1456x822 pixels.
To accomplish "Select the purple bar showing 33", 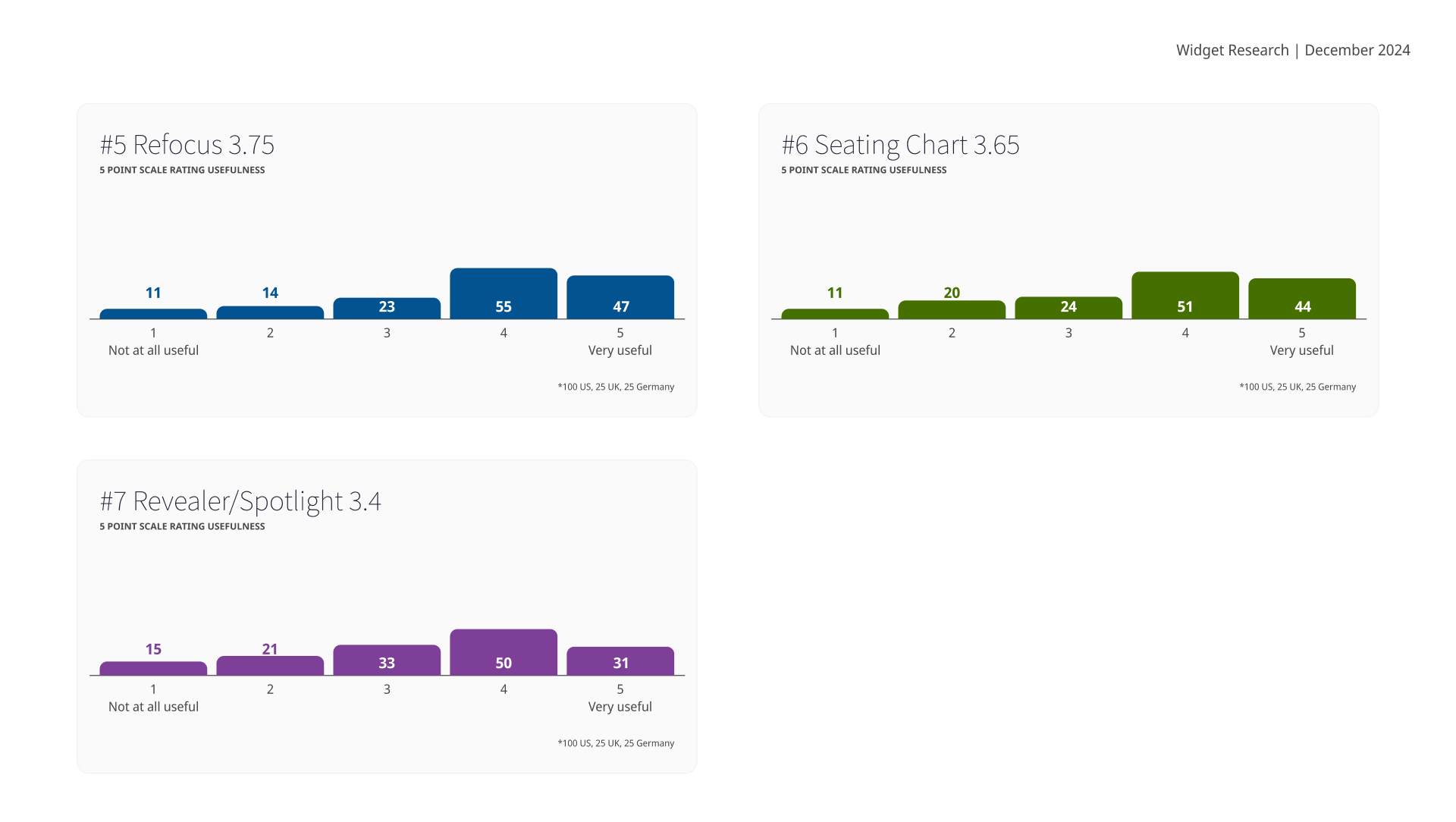I will 387,660.
